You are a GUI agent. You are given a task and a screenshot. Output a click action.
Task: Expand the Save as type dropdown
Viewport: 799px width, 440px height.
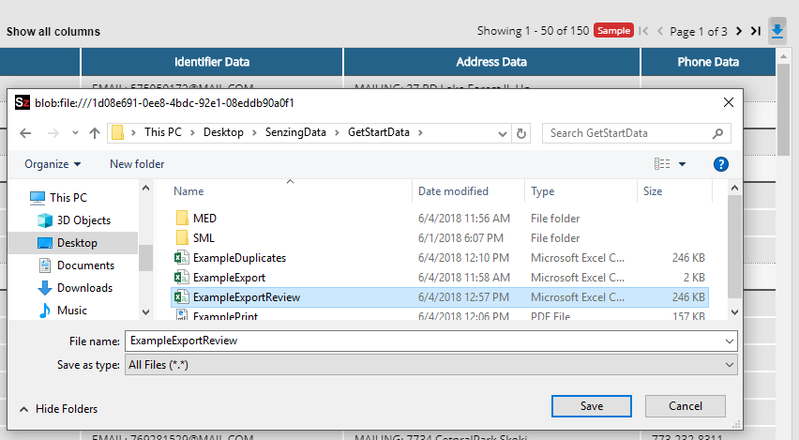click(727, 365)
